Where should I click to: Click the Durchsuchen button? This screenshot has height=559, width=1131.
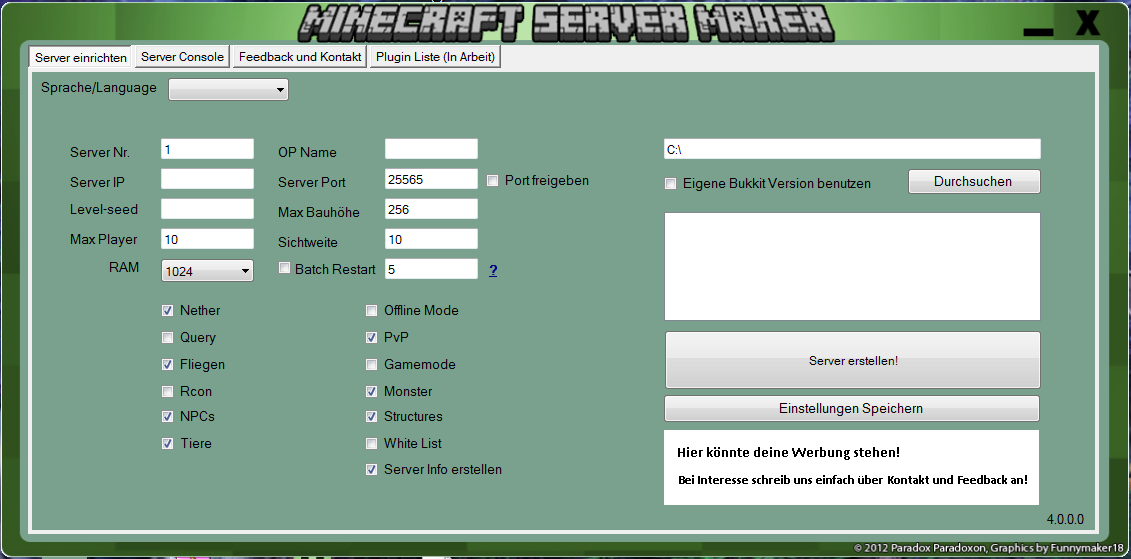click(974, 182)
